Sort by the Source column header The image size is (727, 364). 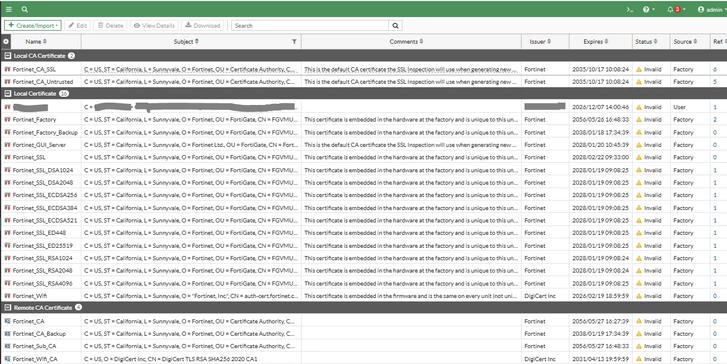click(685, 41)
